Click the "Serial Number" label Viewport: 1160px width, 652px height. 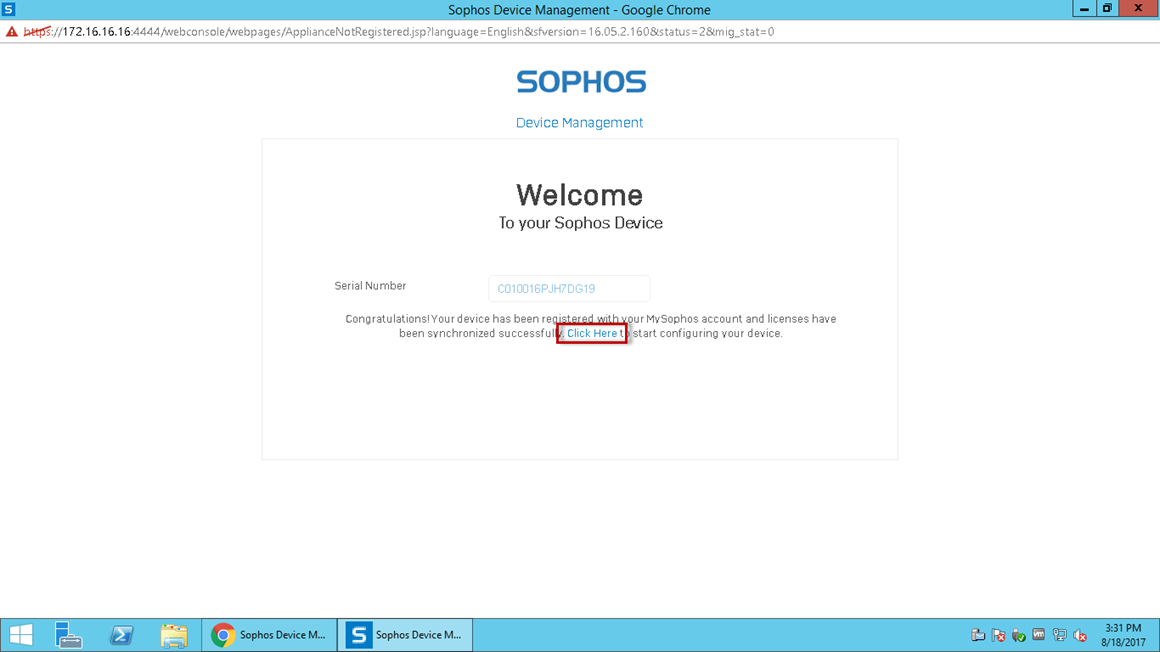(370, 286)
